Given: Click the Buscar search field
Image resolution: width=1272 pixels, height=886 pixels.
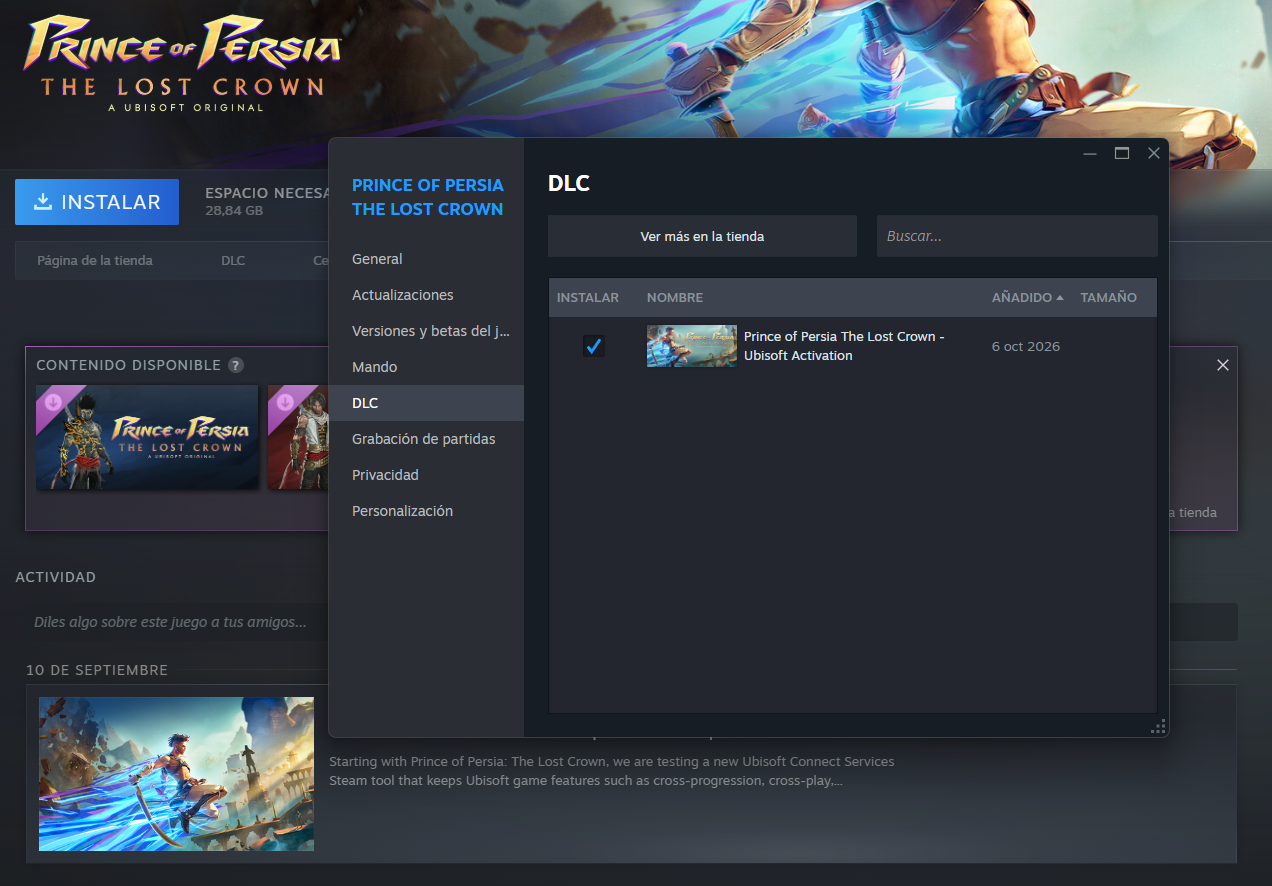Looking at the screenshot, I should pos(1017,236).
